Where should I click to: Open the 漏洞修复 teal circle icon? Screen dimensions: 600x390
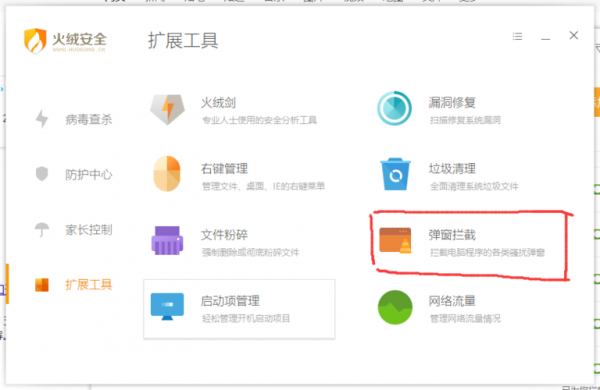(395, 108)
